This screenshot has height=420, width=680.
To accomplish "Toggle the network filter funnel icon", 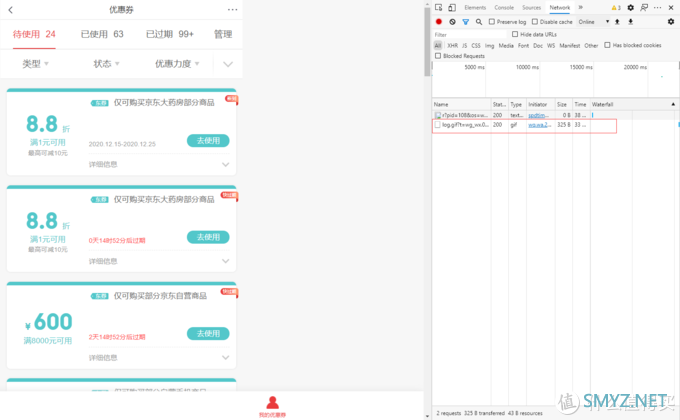I will [x=465, y=22].
